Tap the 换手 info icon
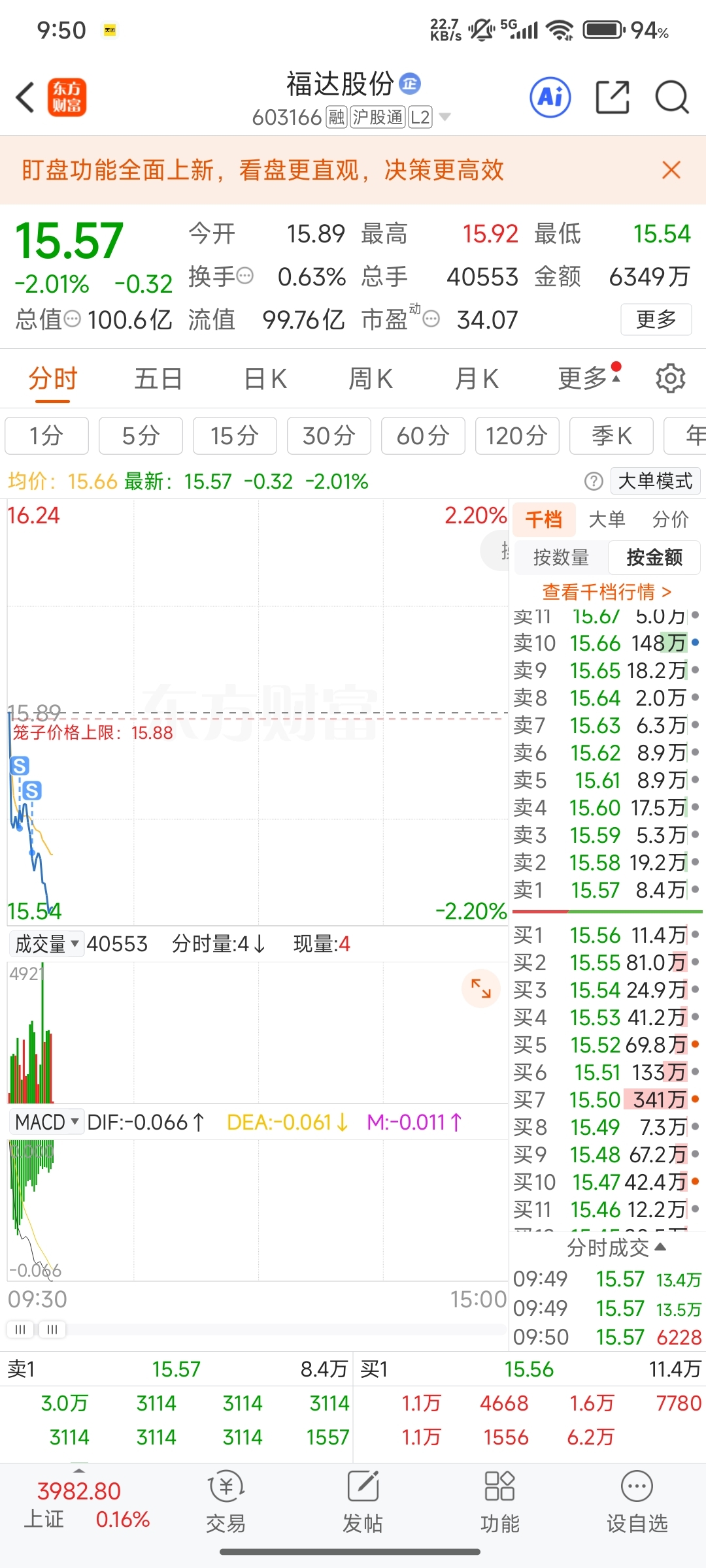706x1568 pixels. tap(245, 276)
